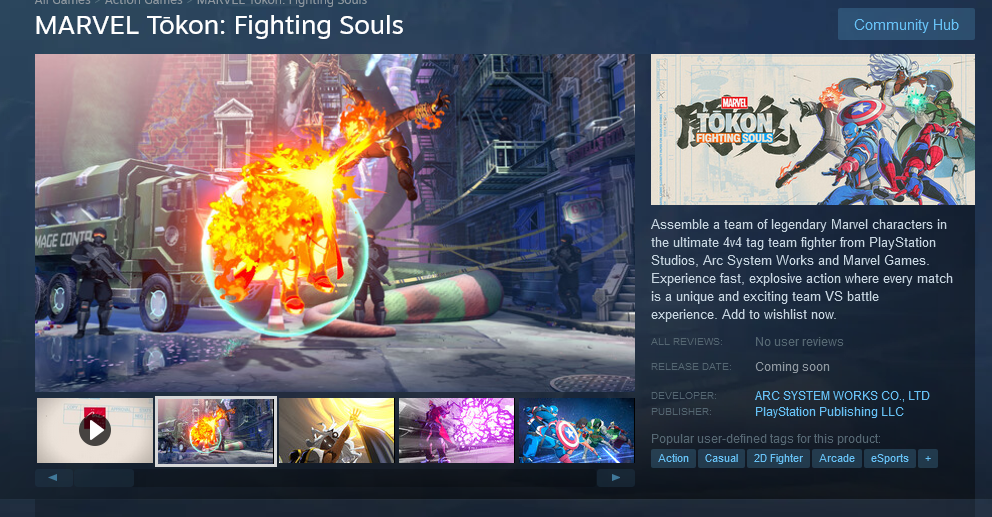Open ARC SYSTEM WORKS CO., LTD developer link
The image size is (992, 517).
pos(842,396)
